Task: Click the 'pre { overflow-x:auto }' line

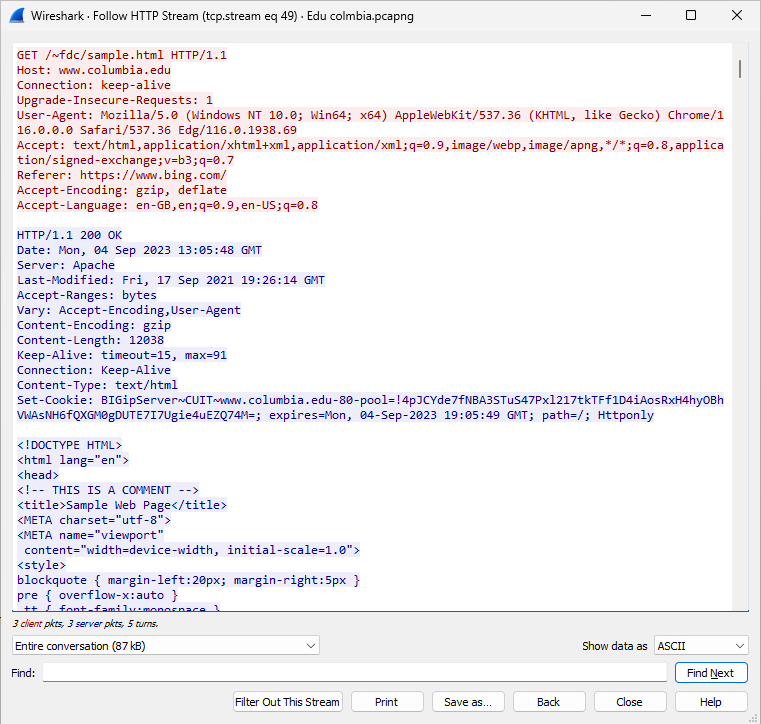Action: 98,596
